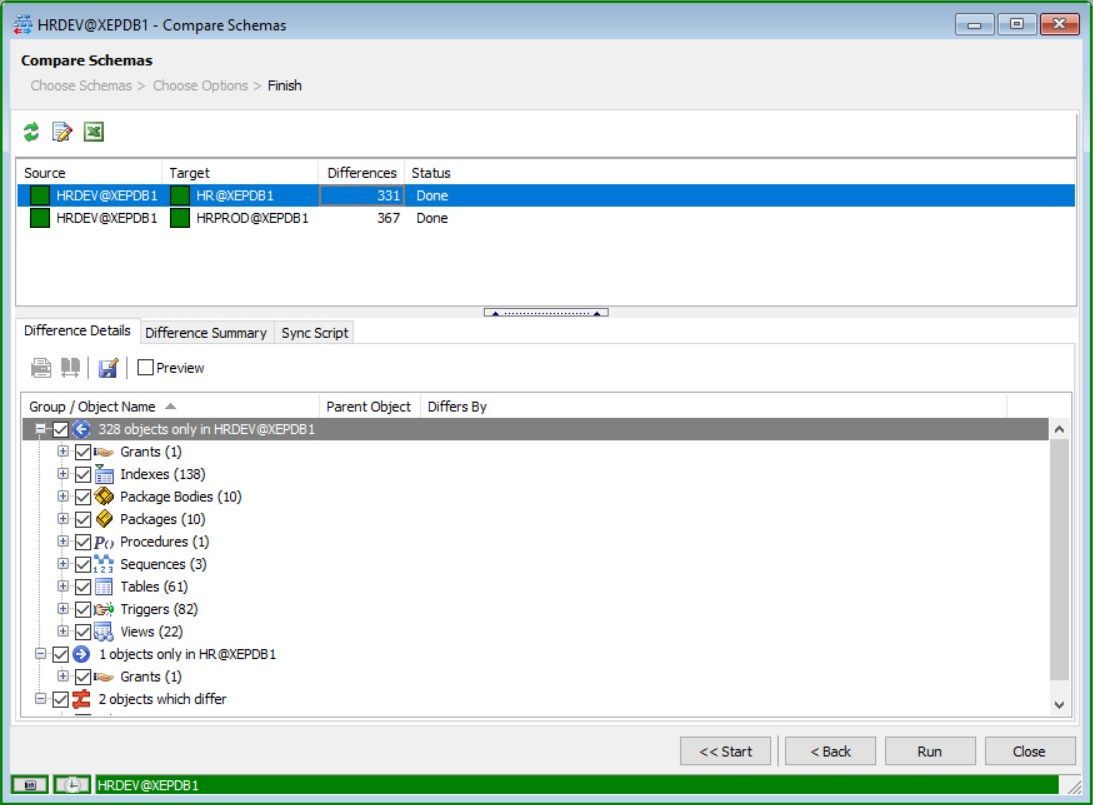Image resolution: width=1093 pixels, height=805 pixels.
Task: Click the Excel export icon
Action: point(93,131)
